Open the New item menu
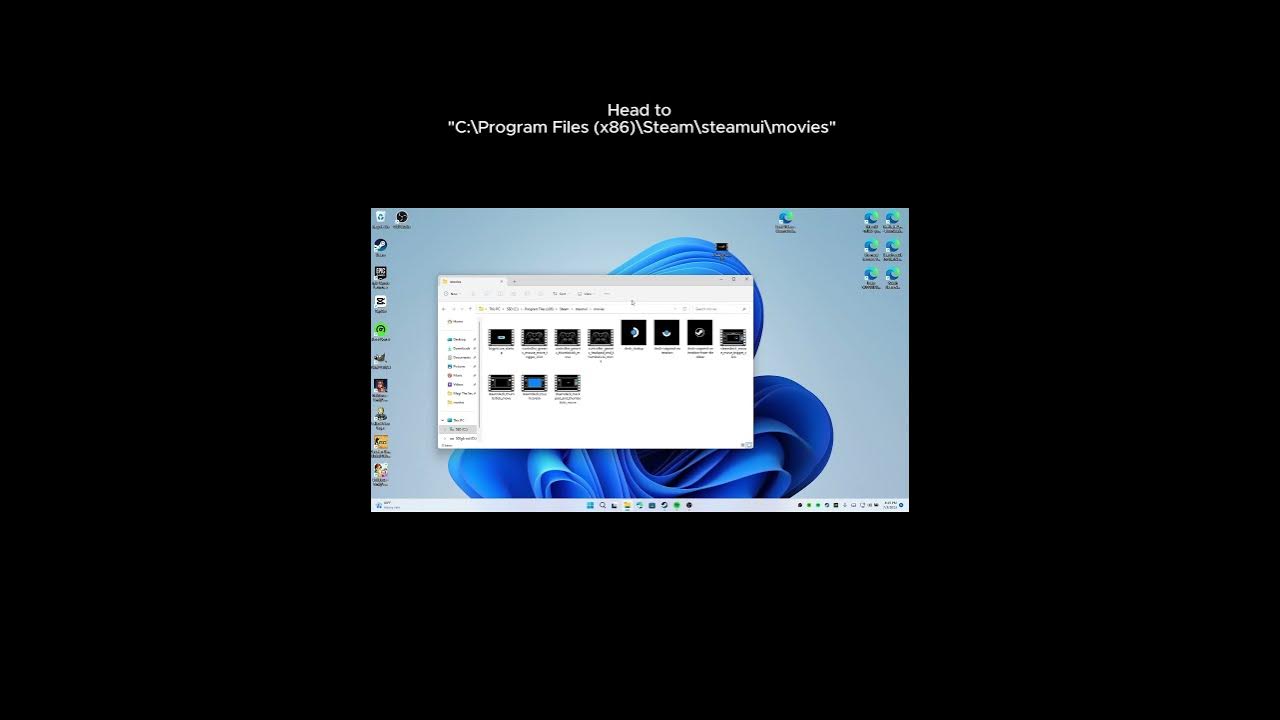This screenshot has height=720, width=1280. [x=453, y=294]
